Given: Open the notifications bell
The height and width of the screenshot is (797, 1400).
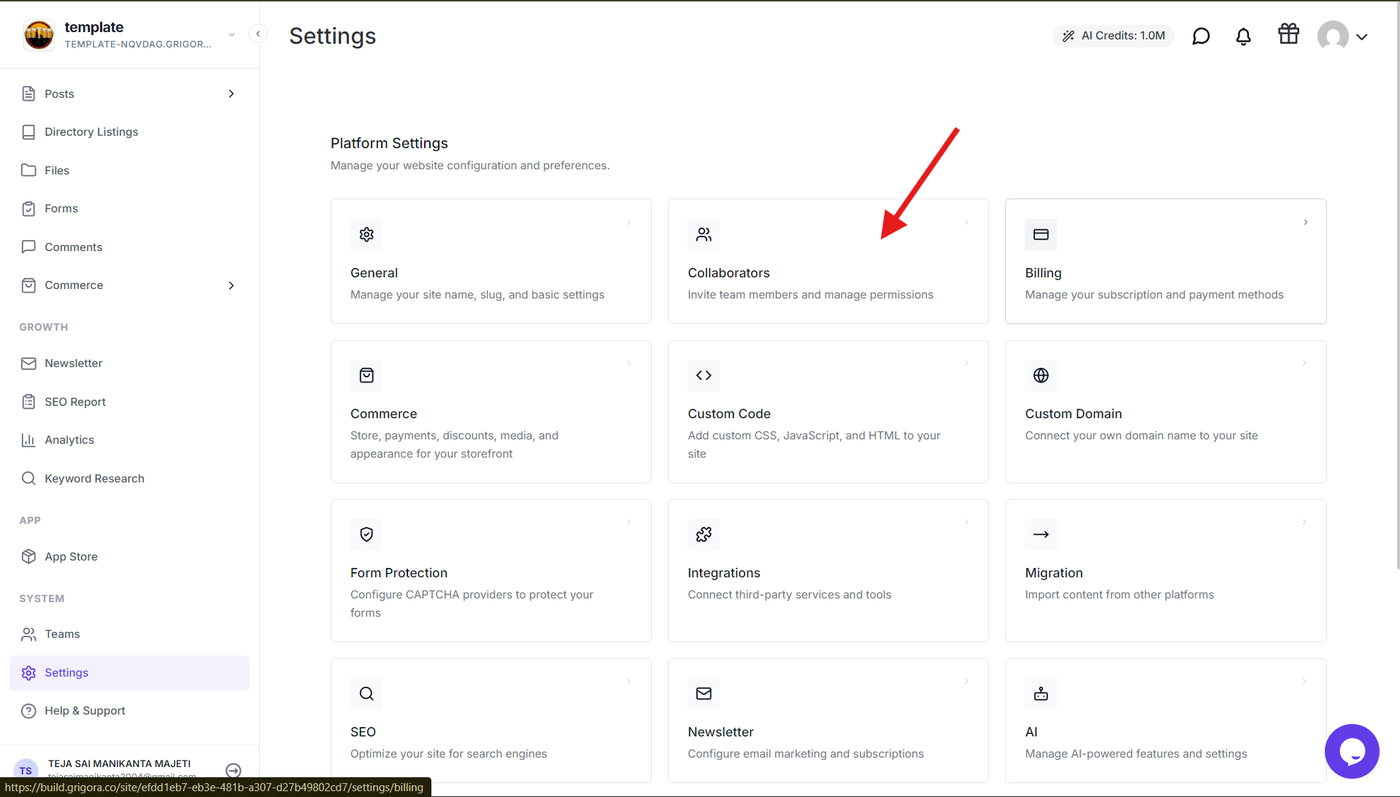Looking at the screenshot, I should pos(1243,36).
